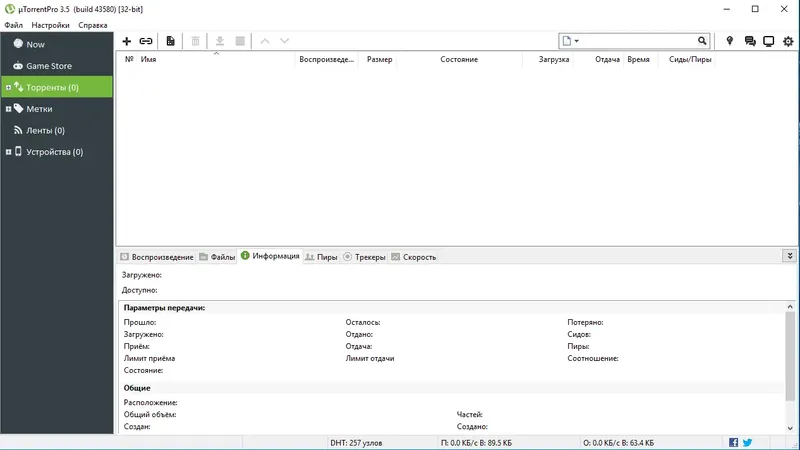Expand the Устройства tree node

click(8, 152)
